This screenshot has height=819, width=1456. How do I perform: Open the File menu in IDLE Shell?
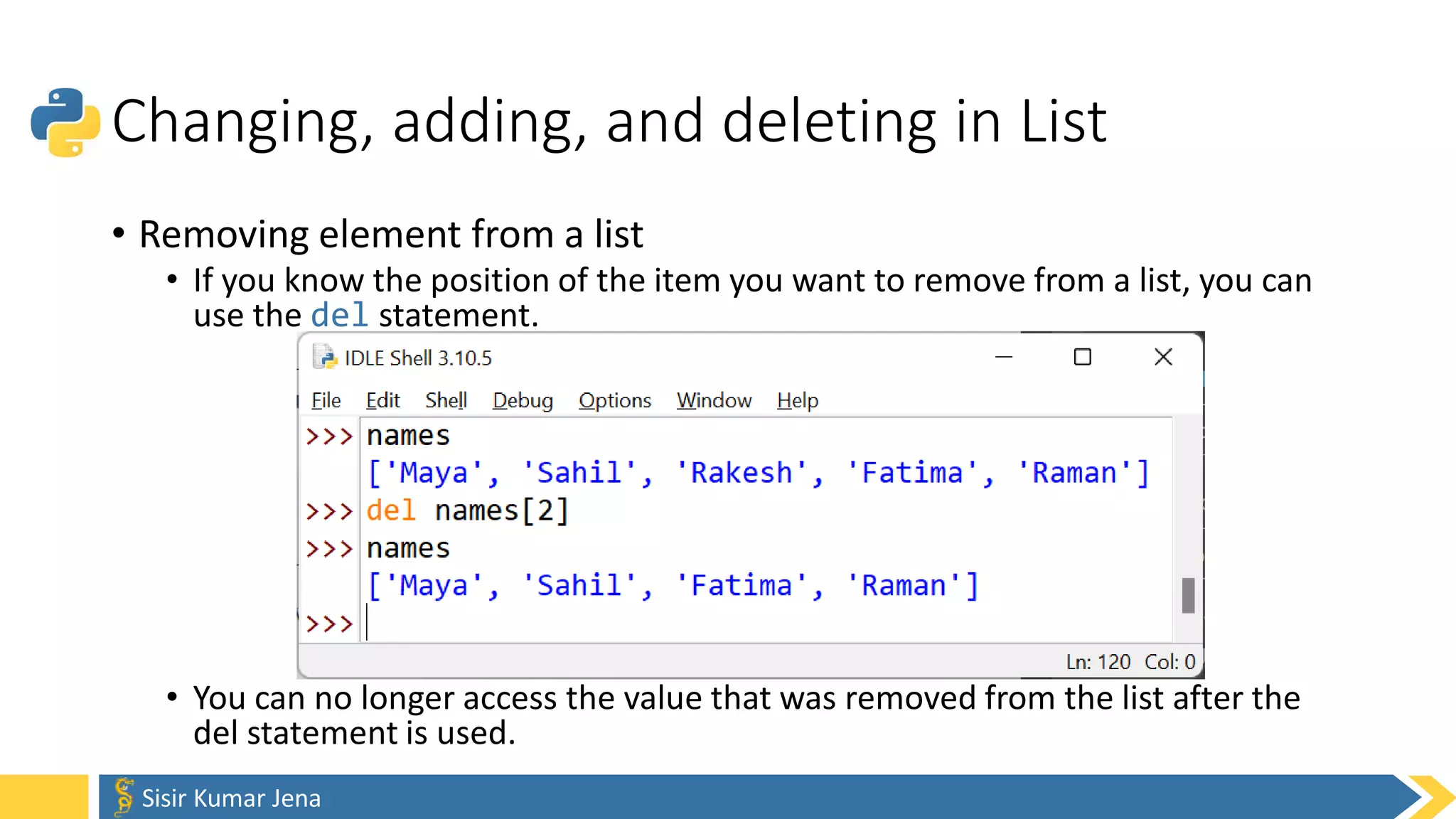pyautogui.click(x=326, y=400)
